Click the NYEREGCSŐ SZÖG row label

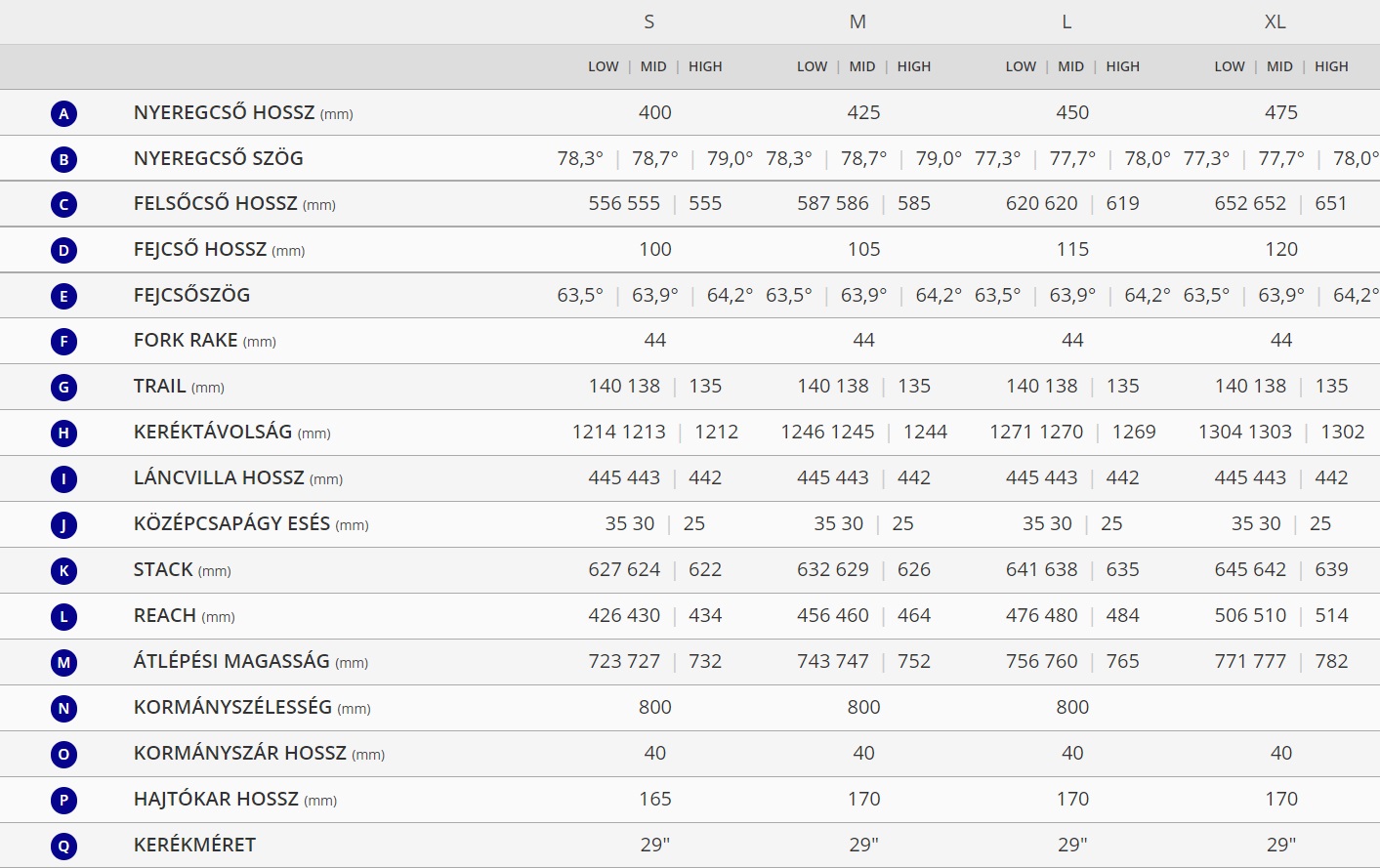(219, 158)
